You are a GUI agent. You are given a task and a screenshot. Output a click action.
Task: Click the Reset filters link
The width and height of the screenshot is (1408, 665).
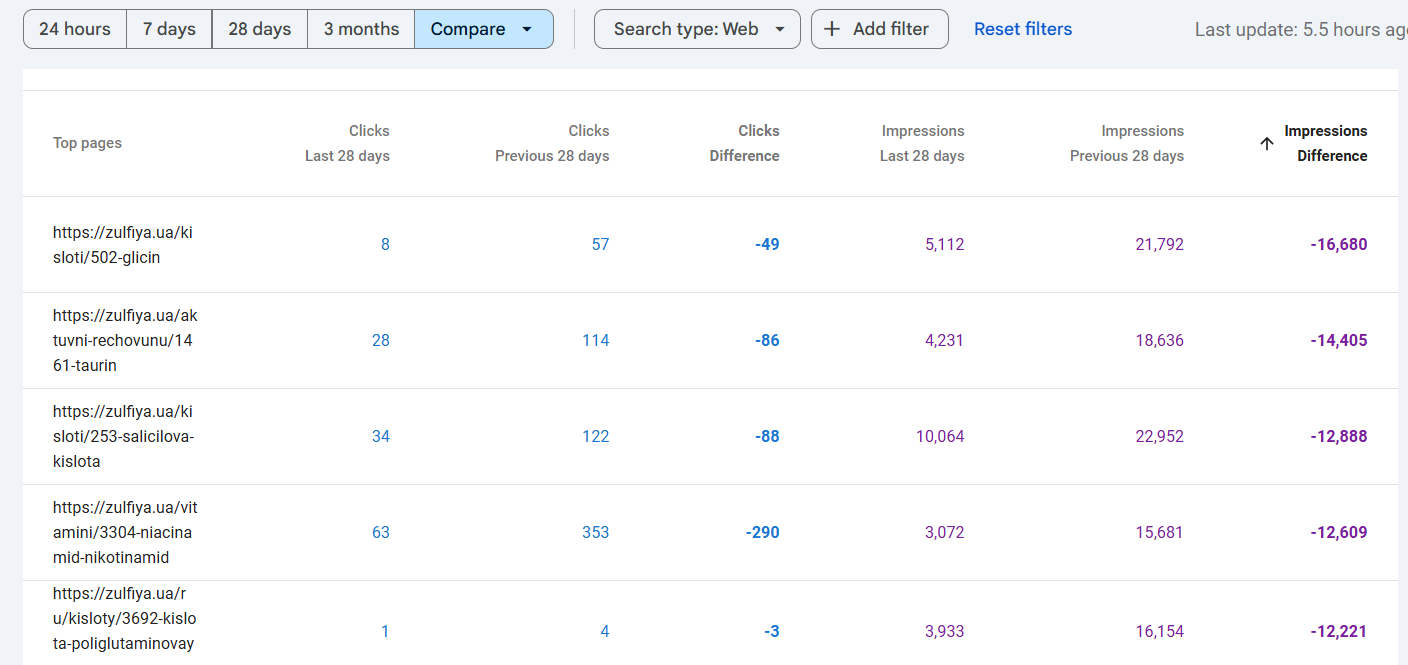[1022, 29]
